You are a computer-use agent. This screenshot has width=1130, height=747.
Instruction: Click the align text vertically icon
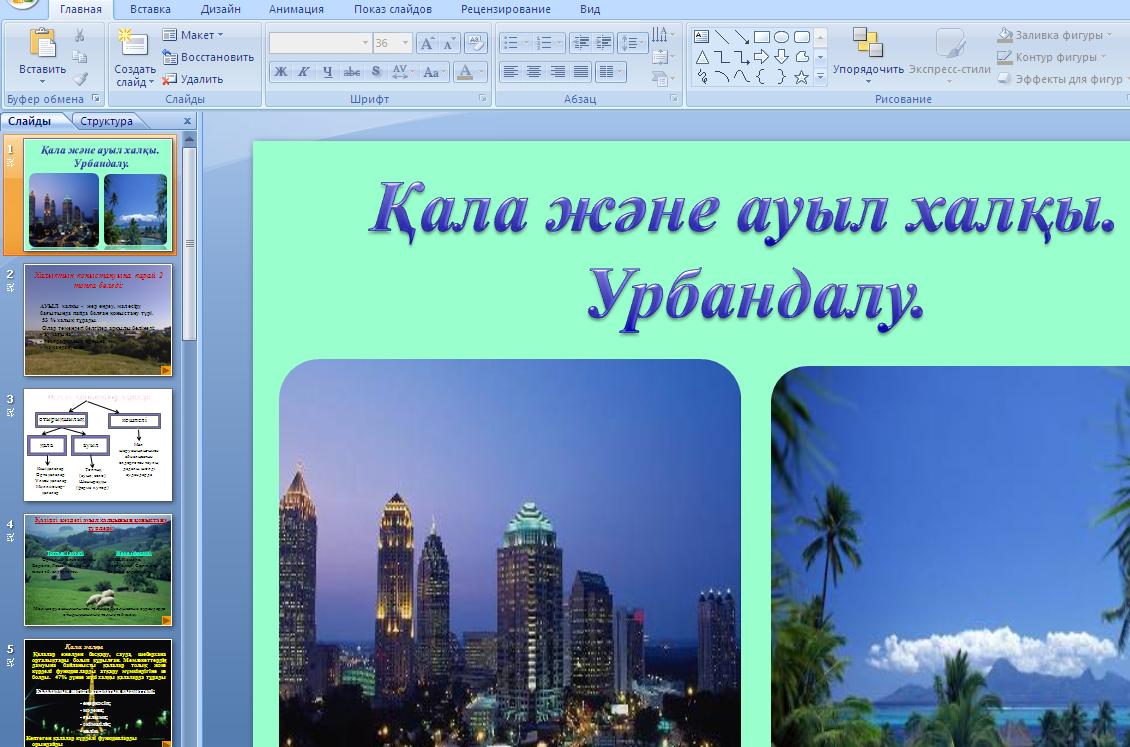[x=662, y=57]
